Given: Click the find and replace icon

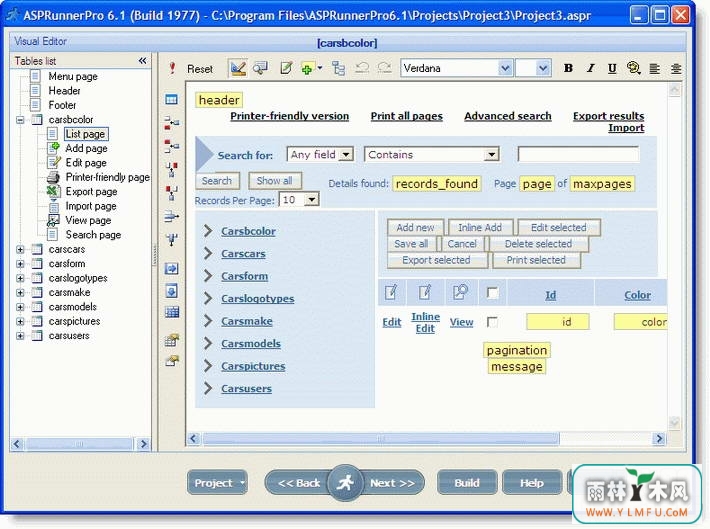Looking at the screenshot, I should [633, 68].
